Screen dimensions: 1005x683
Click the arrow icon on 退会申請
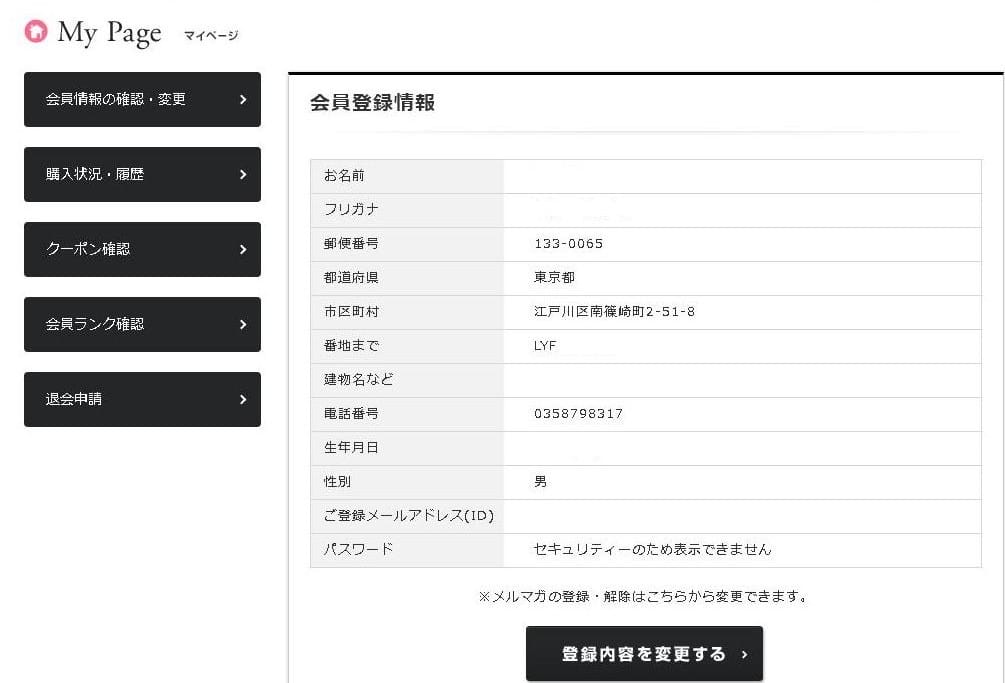point(243,400)
